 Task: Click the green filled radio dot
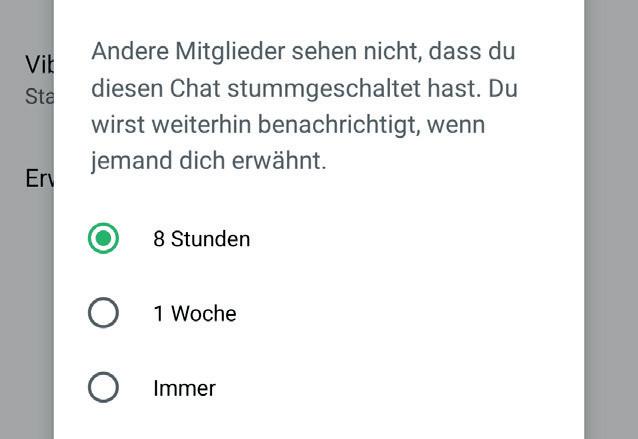[103, 239]
